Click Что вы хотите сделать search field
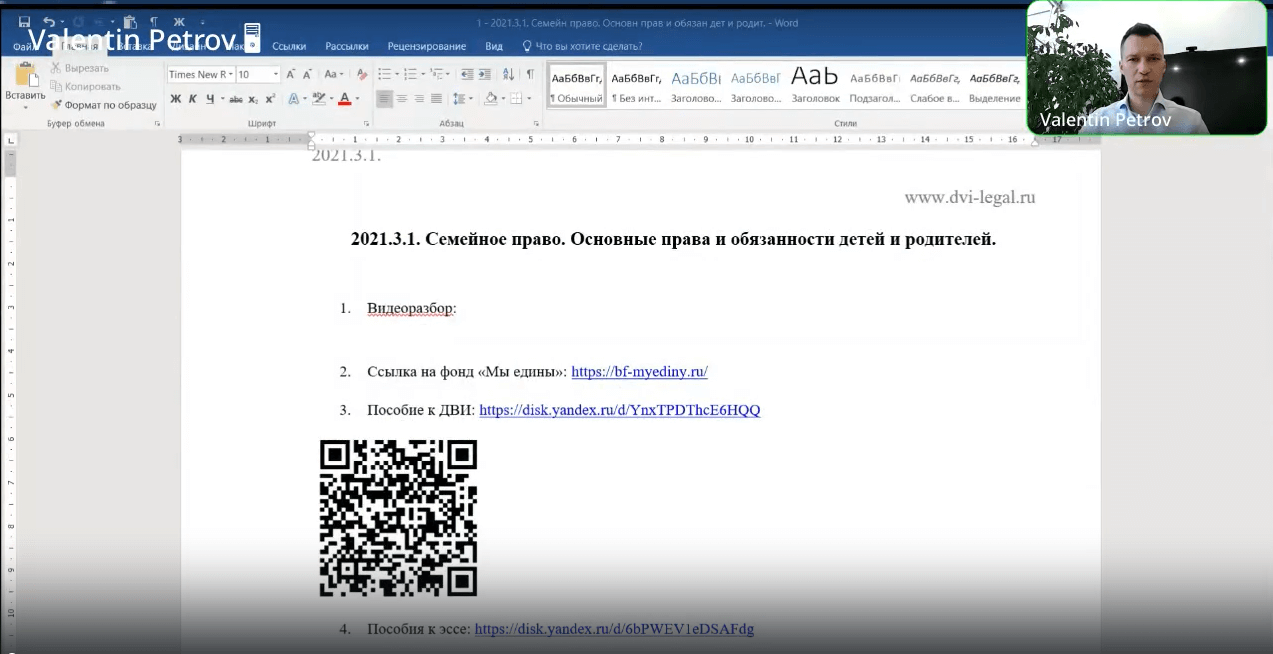 click(583, 46)
